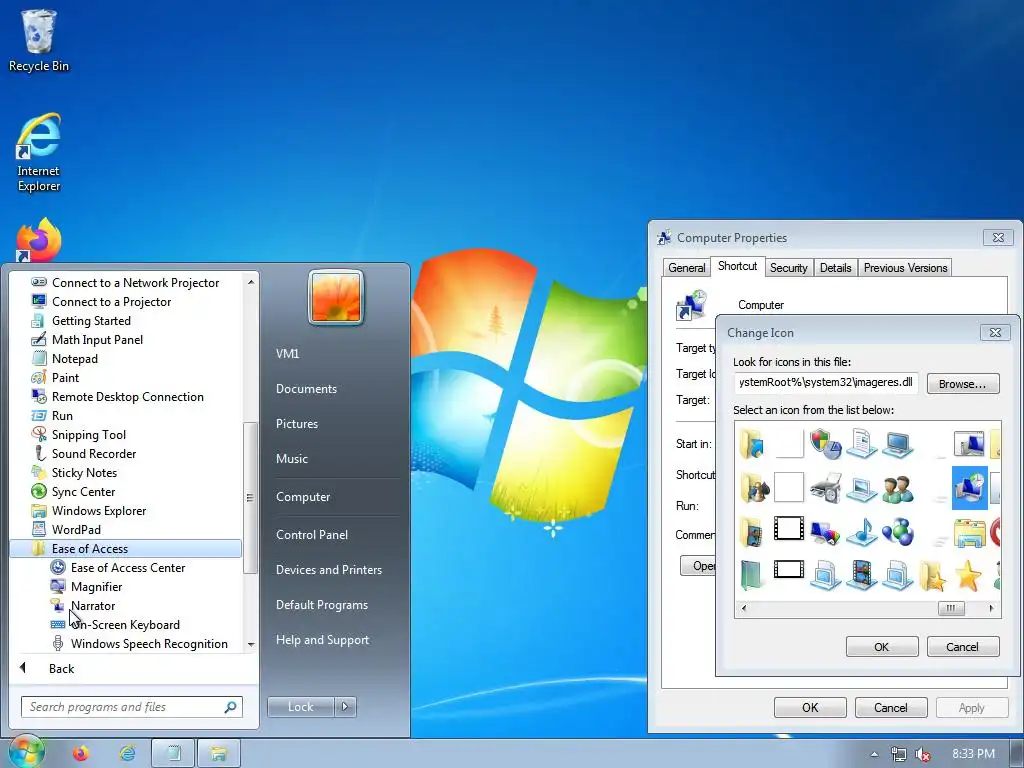Click OK in Computer Properties window
This screenshot has width=1024, height=768.
[x=810, y=707]
